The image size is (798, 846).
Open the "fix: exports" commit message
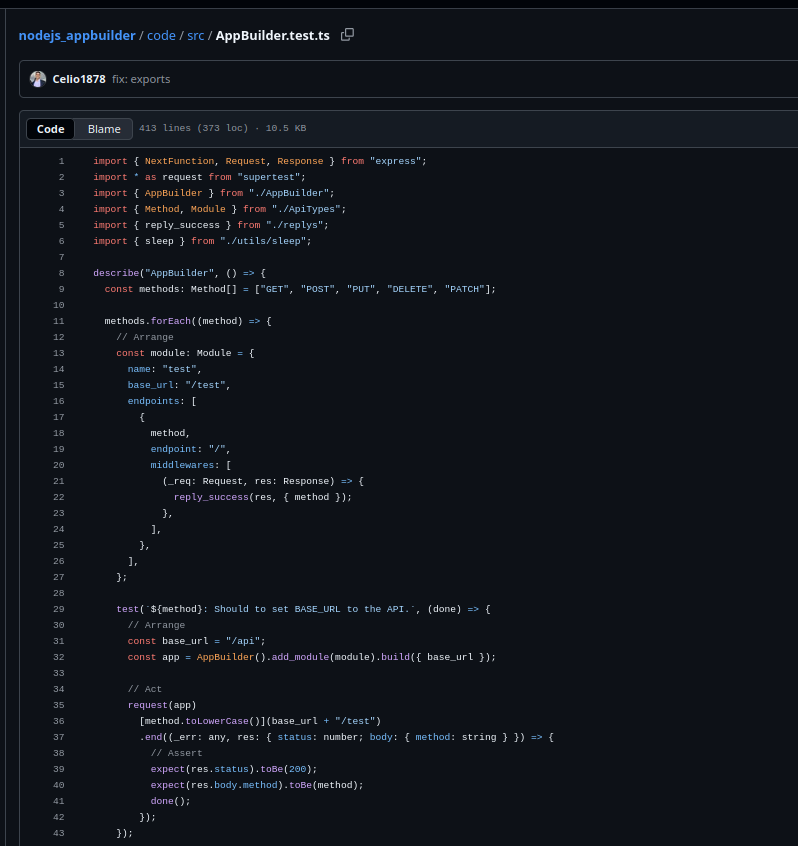pos(141,79)
